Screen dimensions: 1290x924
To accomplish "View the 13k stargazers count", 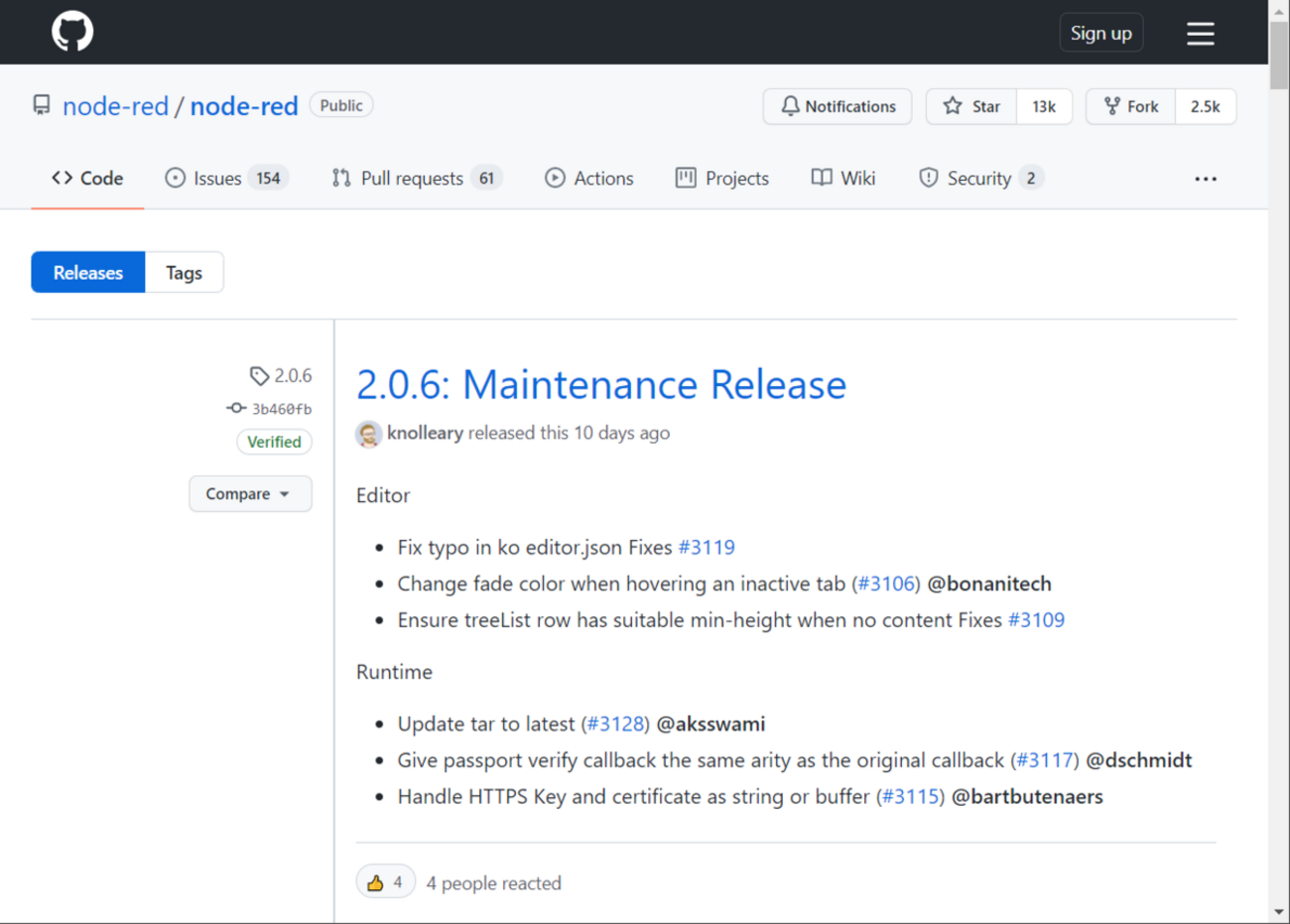I will click(x=1044, y=106).
